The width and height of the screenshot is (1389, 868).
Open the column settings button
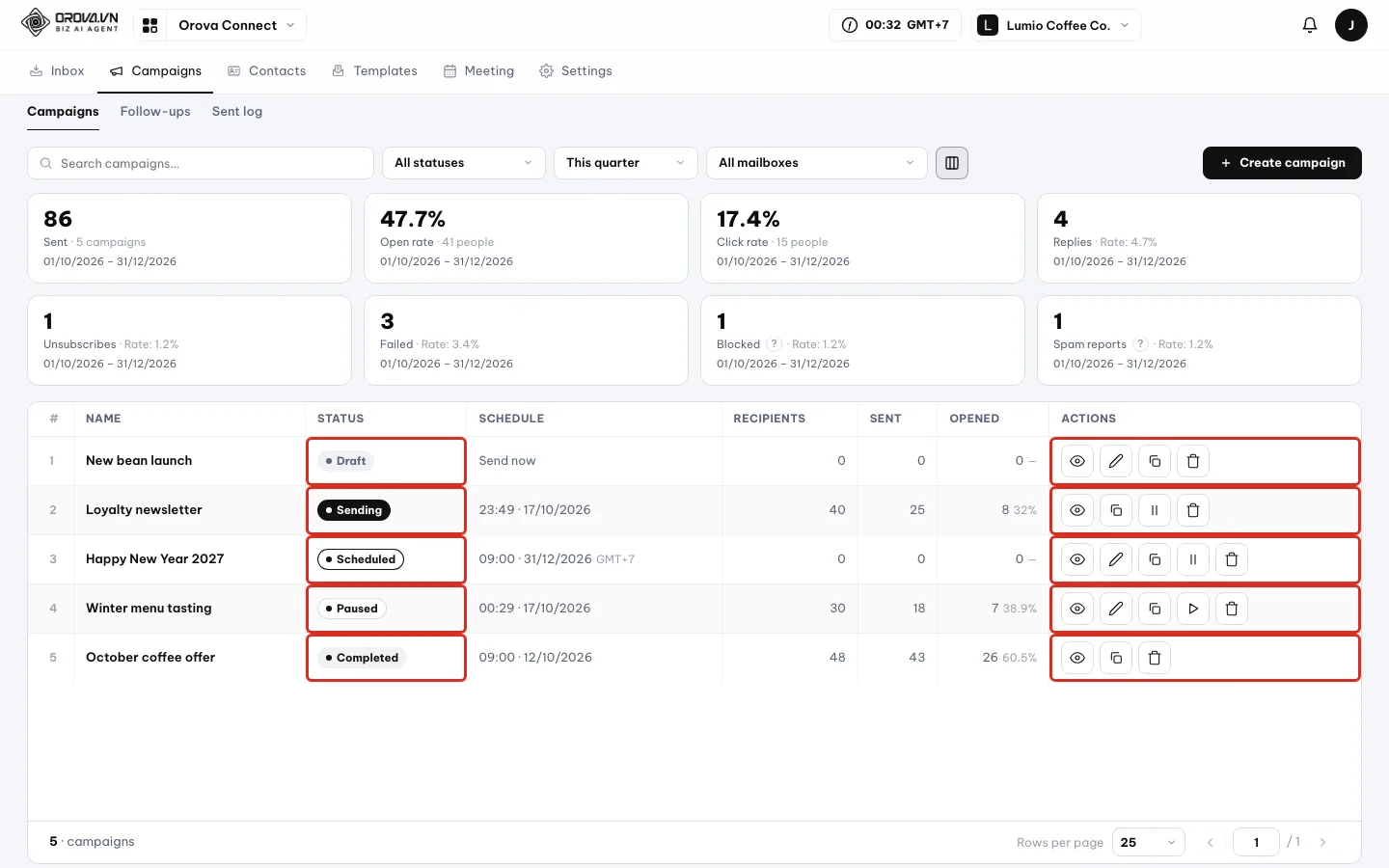pyautogui.click(x=952, y=163)
